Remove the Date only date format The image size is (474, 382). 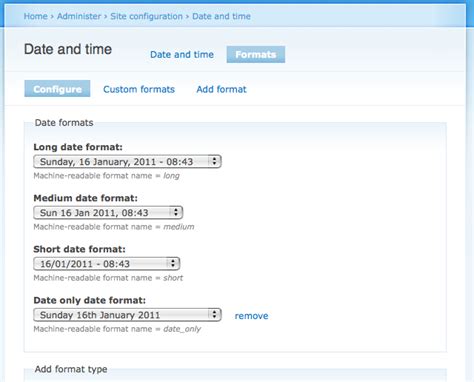(251, 316)
